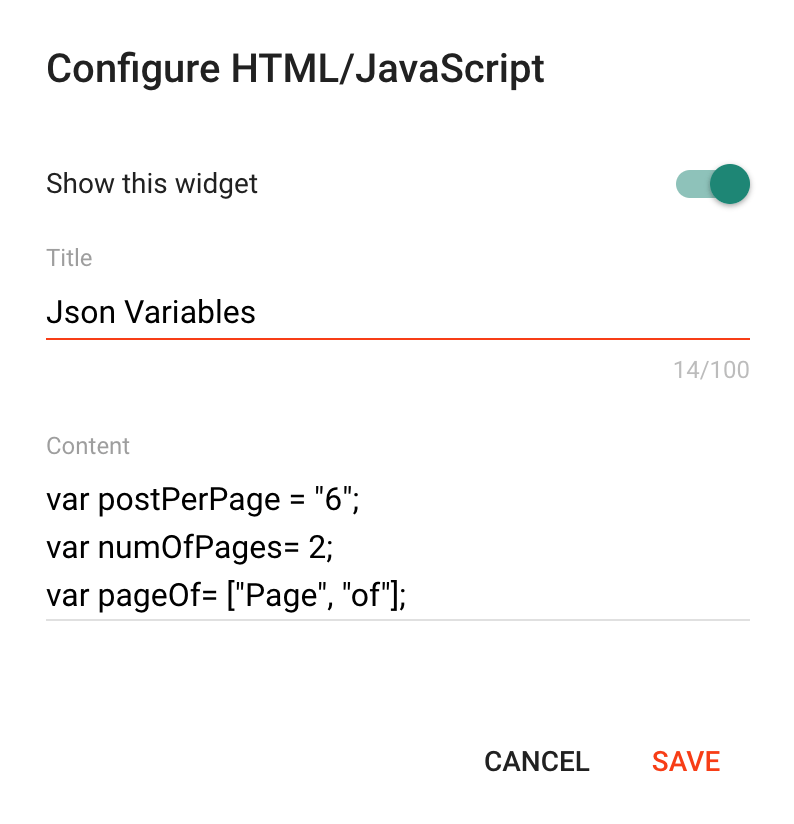The height and width of the screenshot is (824, 794).
Task: Toggle the Show this widget switch
Action: (713, 184)
